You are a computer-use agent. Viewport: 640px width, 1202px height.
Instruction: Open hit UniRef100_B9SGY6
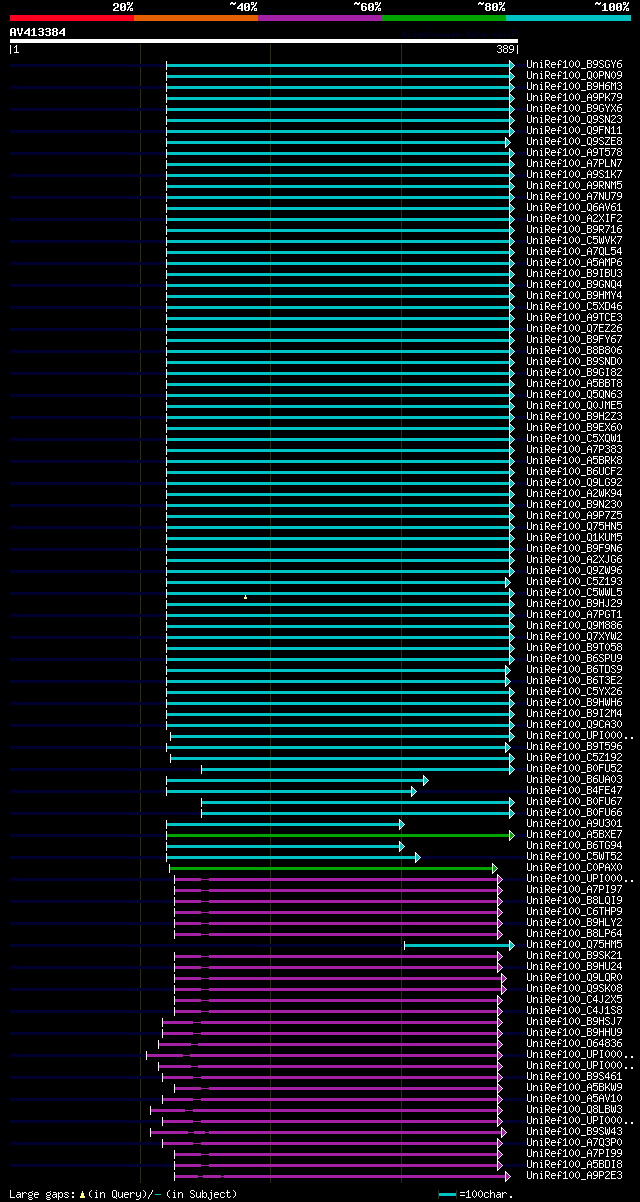click(x=574, y=64)
